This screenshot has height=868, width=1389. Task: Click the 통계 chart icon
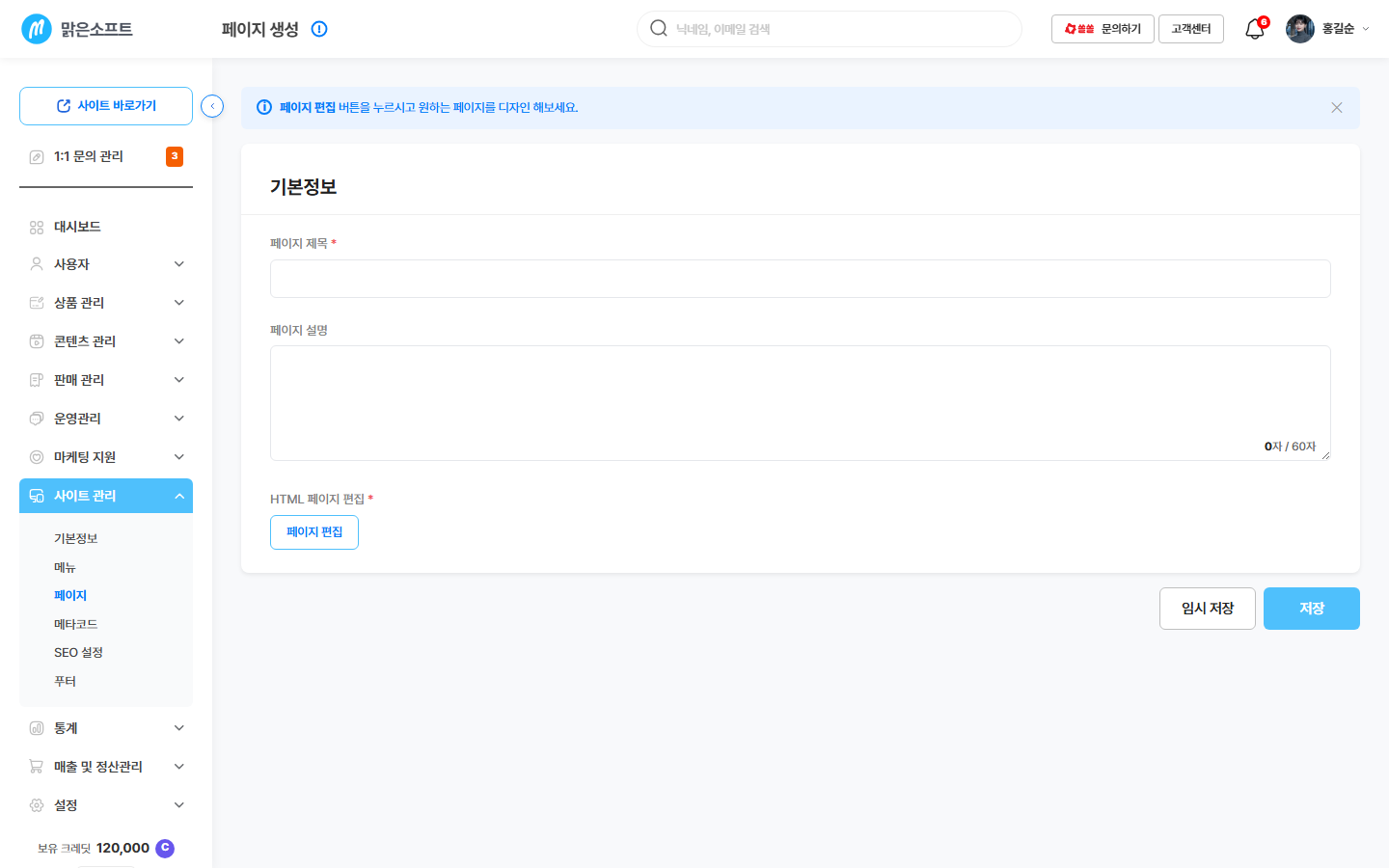pyautogui.click(x=37, y=728)
